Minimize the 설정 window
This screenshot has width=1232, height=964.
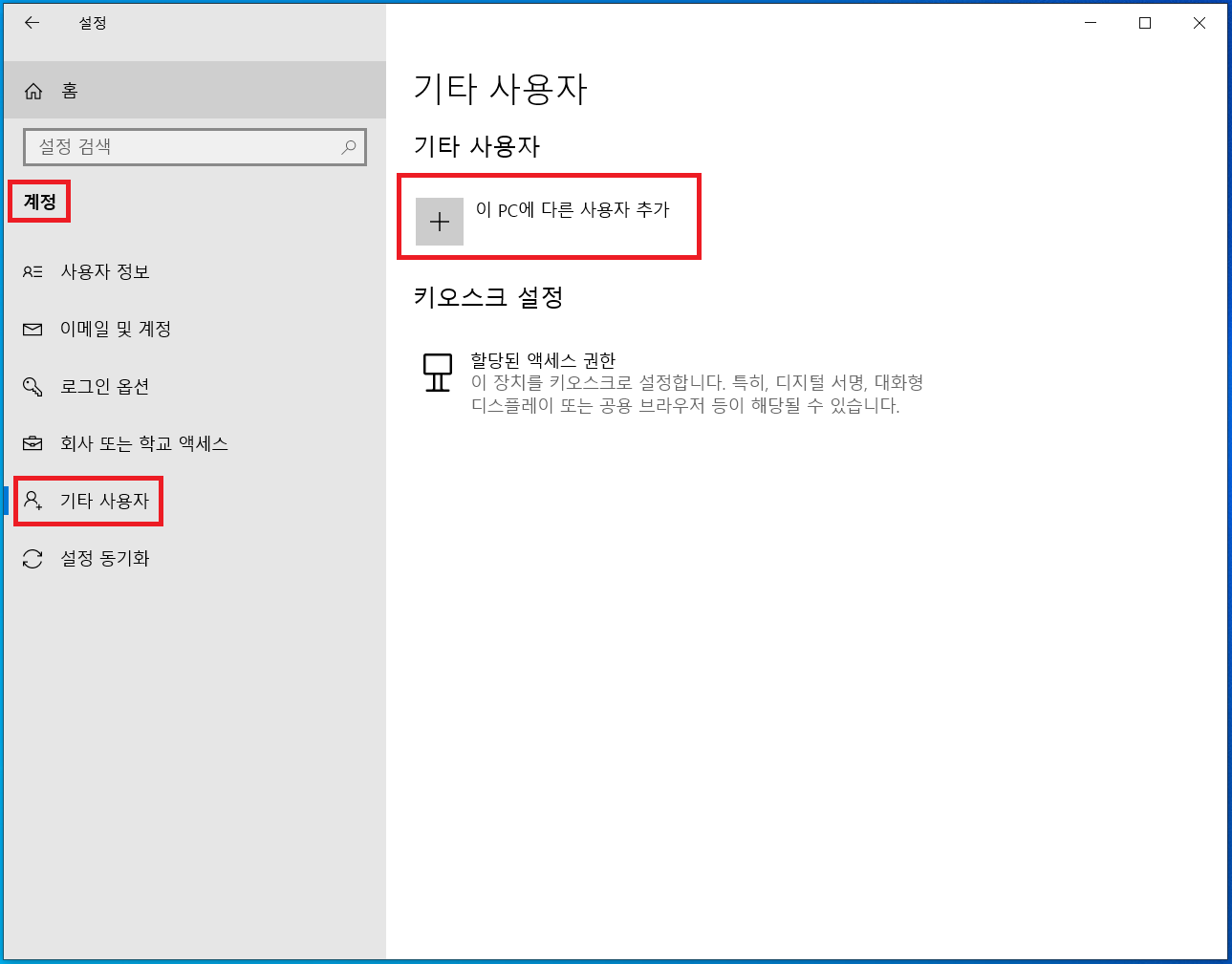(1091, 23)
